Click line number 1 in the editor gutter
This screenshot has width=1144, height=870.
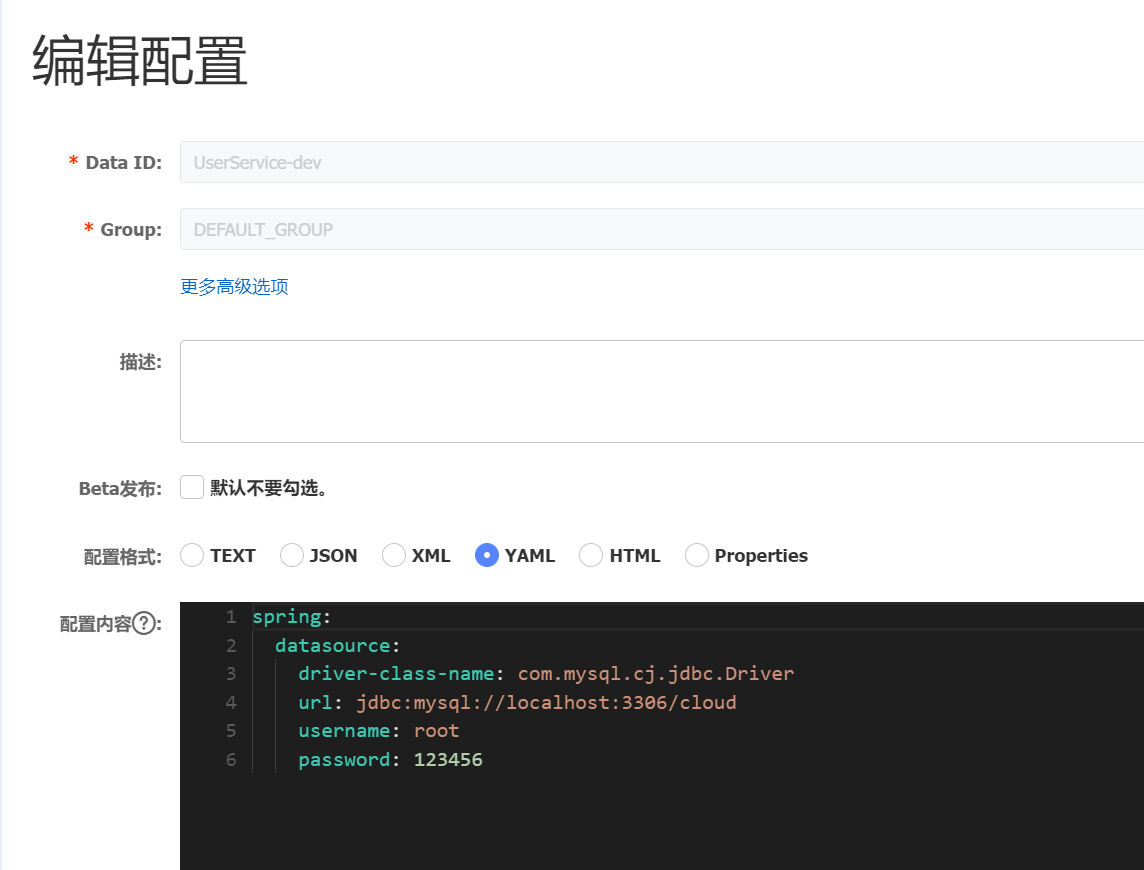point(231,617)
